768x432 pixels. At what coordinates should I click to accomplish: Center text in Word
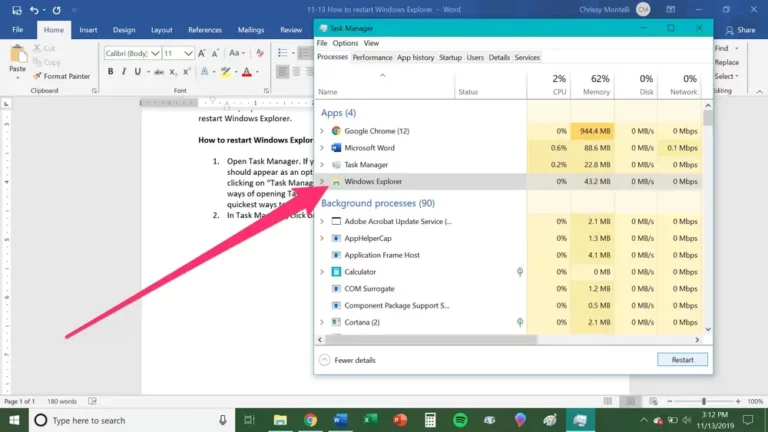(296, 72)
